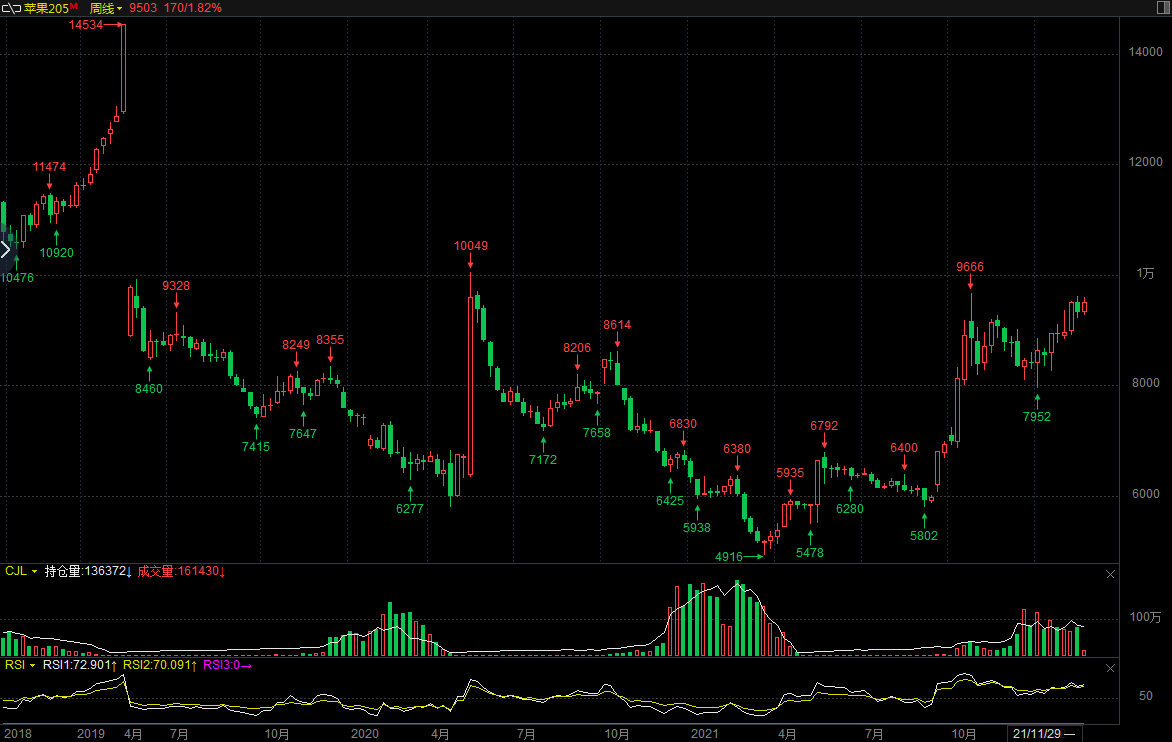The width and height of the screenshot is (1172, 742).
Task: Click the 50 level on the RSI axis
Action: click(x=1145, y=696)
